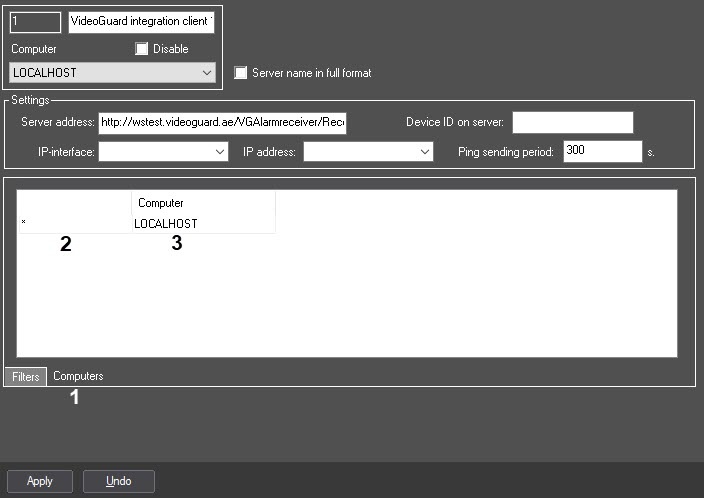704x498 pixels.
Task: Expand the IP-interface dropdown
Action: pos(163,152)
